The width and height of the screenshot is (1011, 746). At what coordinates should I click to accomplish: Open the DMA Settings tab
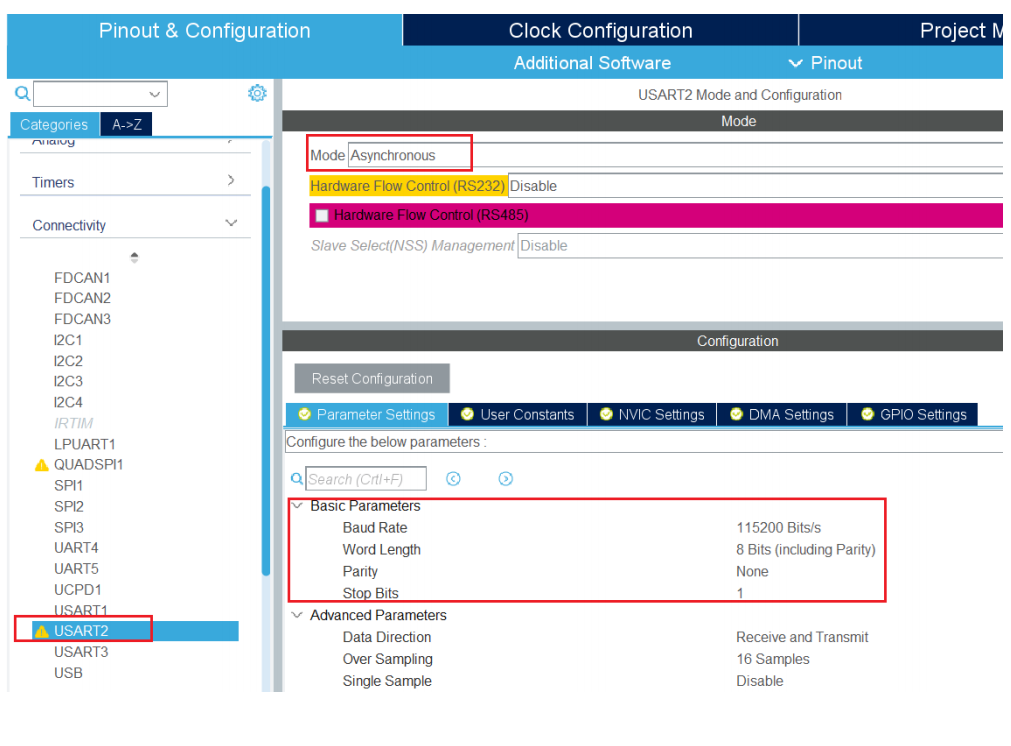coord(781,415)
